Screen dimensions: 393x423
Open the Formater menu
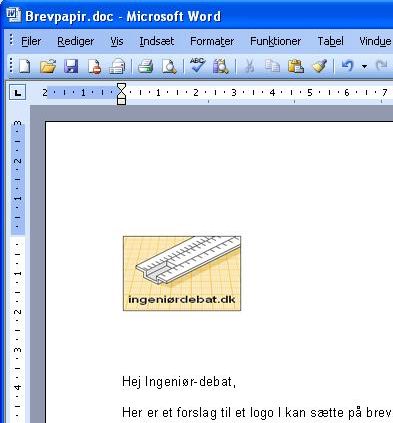212,41
